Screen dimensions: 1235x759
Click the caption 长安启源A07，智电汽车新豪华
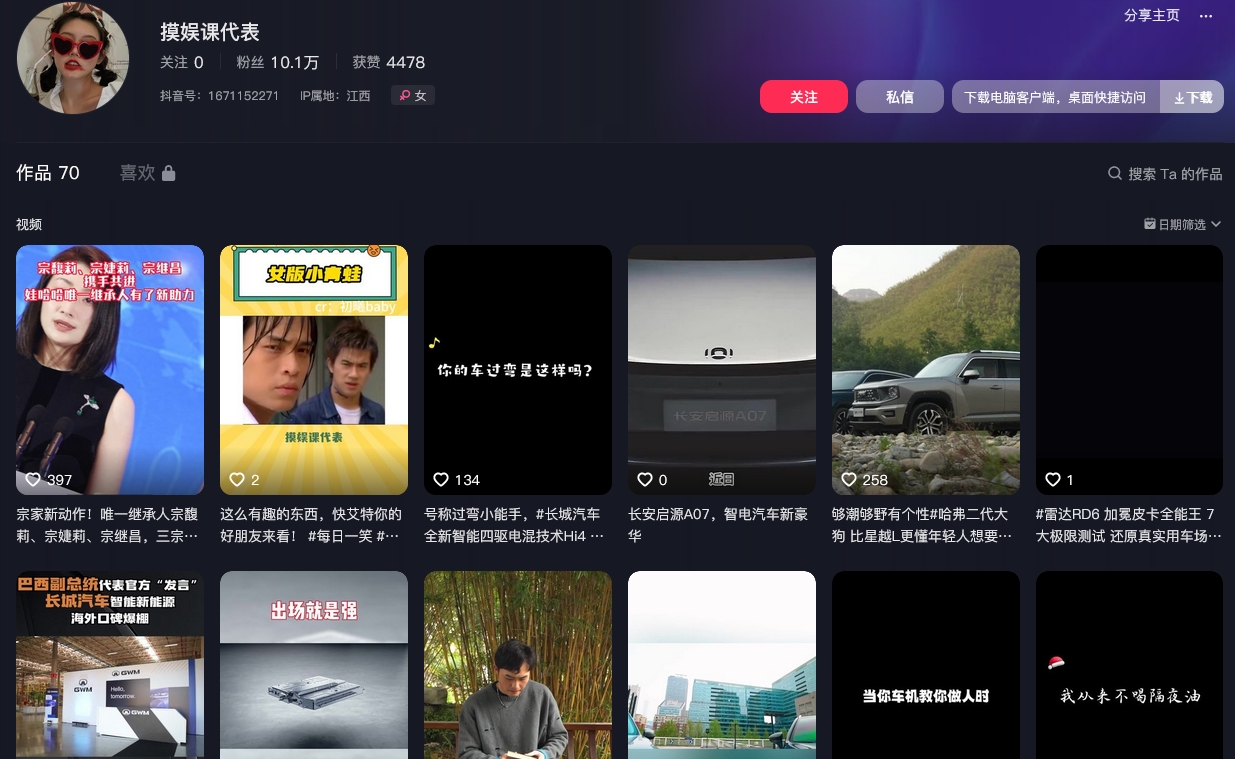point(722,525)
